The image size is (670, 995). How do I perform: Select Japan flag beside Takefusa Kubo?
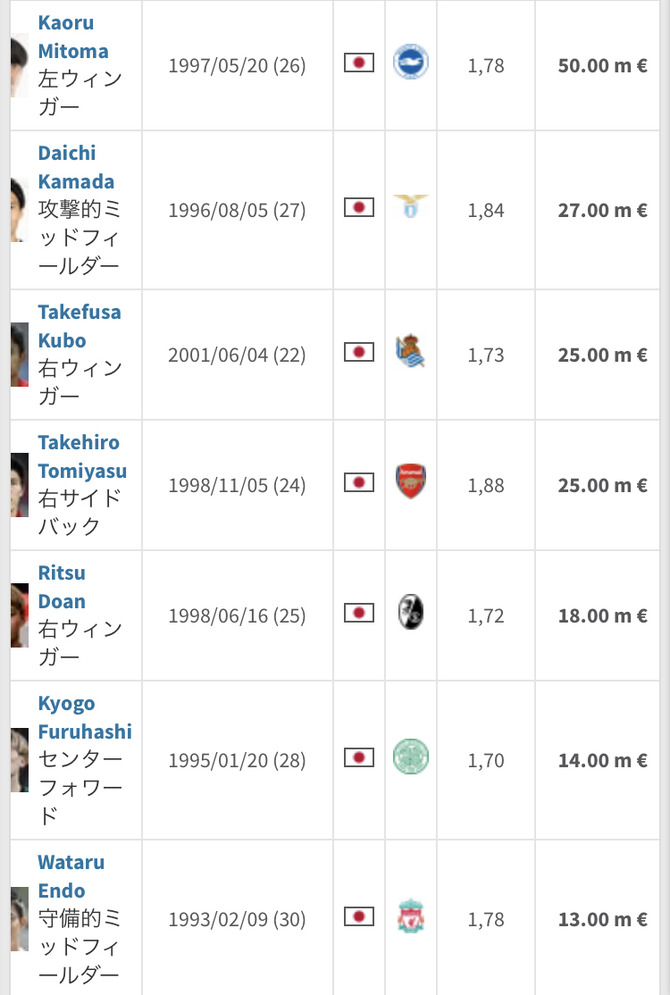tap(359, 352)
